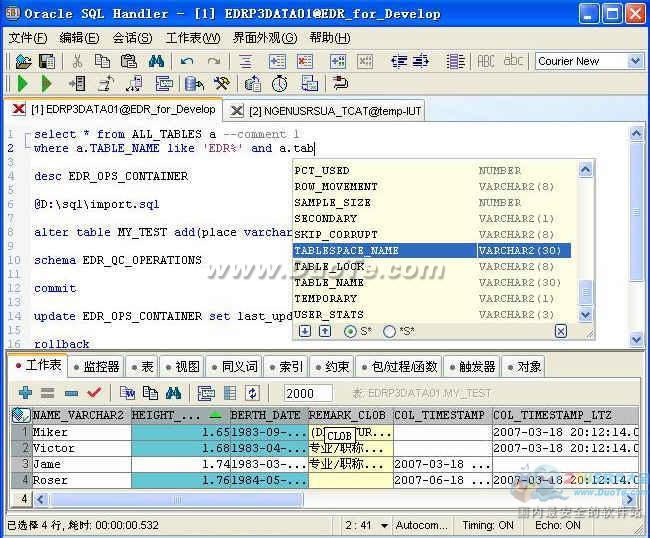The height and width of the screenshot is (538, 650).
Task: Select the *S* radio button
Action: (x=390, y=331)
